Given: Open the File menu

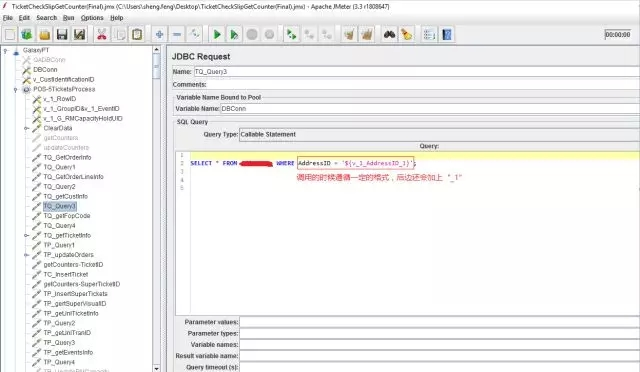Looking at the screenshot, I should point(8,18).
